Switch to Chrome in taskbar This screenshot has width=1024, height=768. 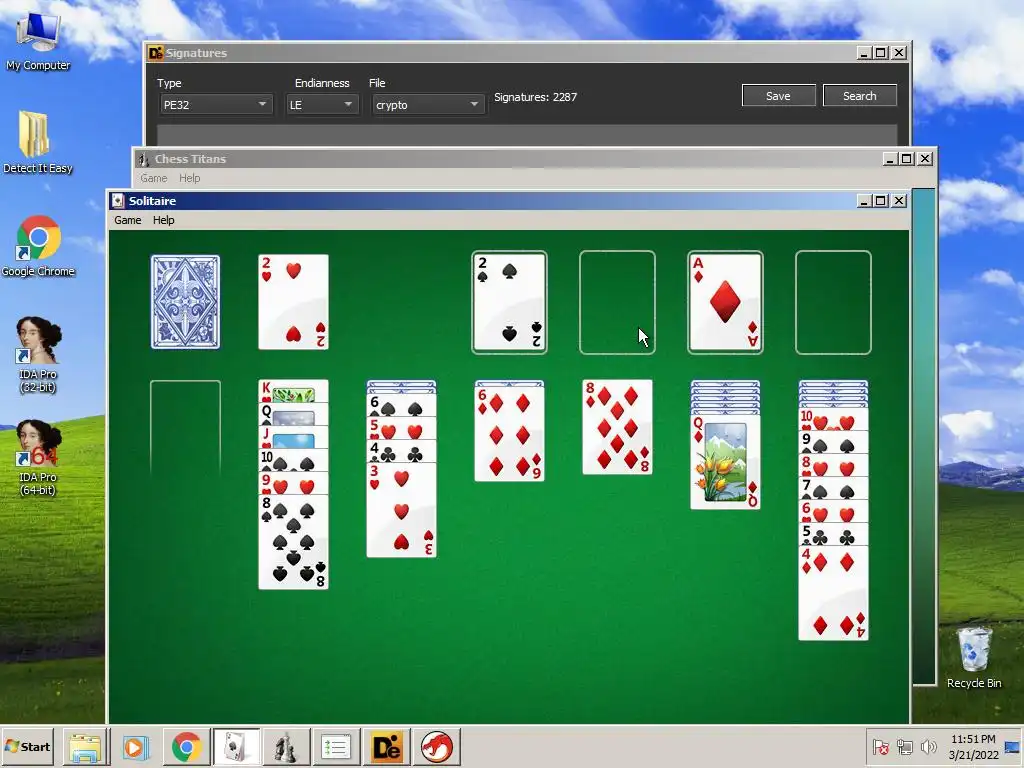187,747
